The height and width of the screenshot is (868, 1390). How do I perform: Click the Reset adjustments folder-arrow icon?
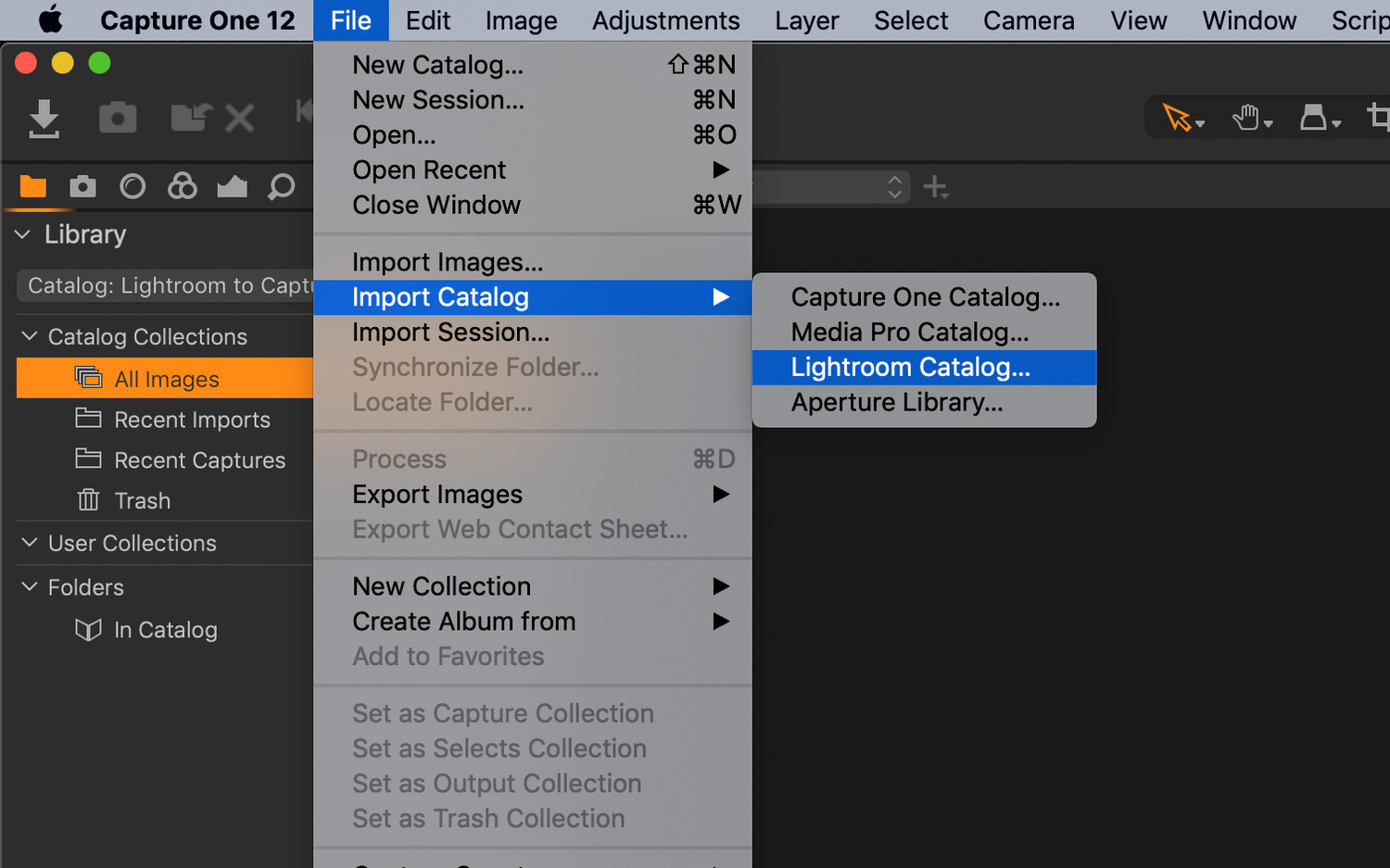[191, 118]
